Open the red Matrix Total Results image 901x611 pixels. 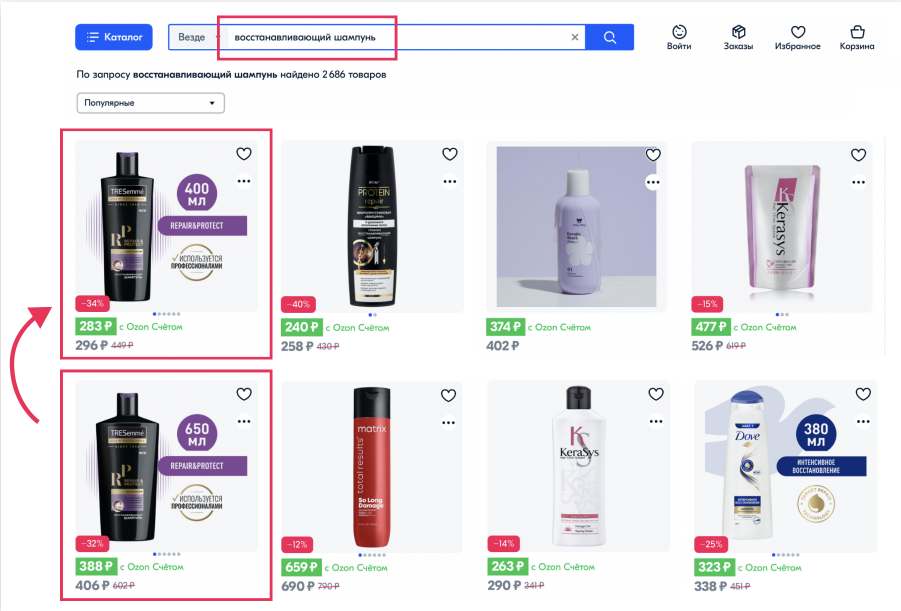(372, 467)
